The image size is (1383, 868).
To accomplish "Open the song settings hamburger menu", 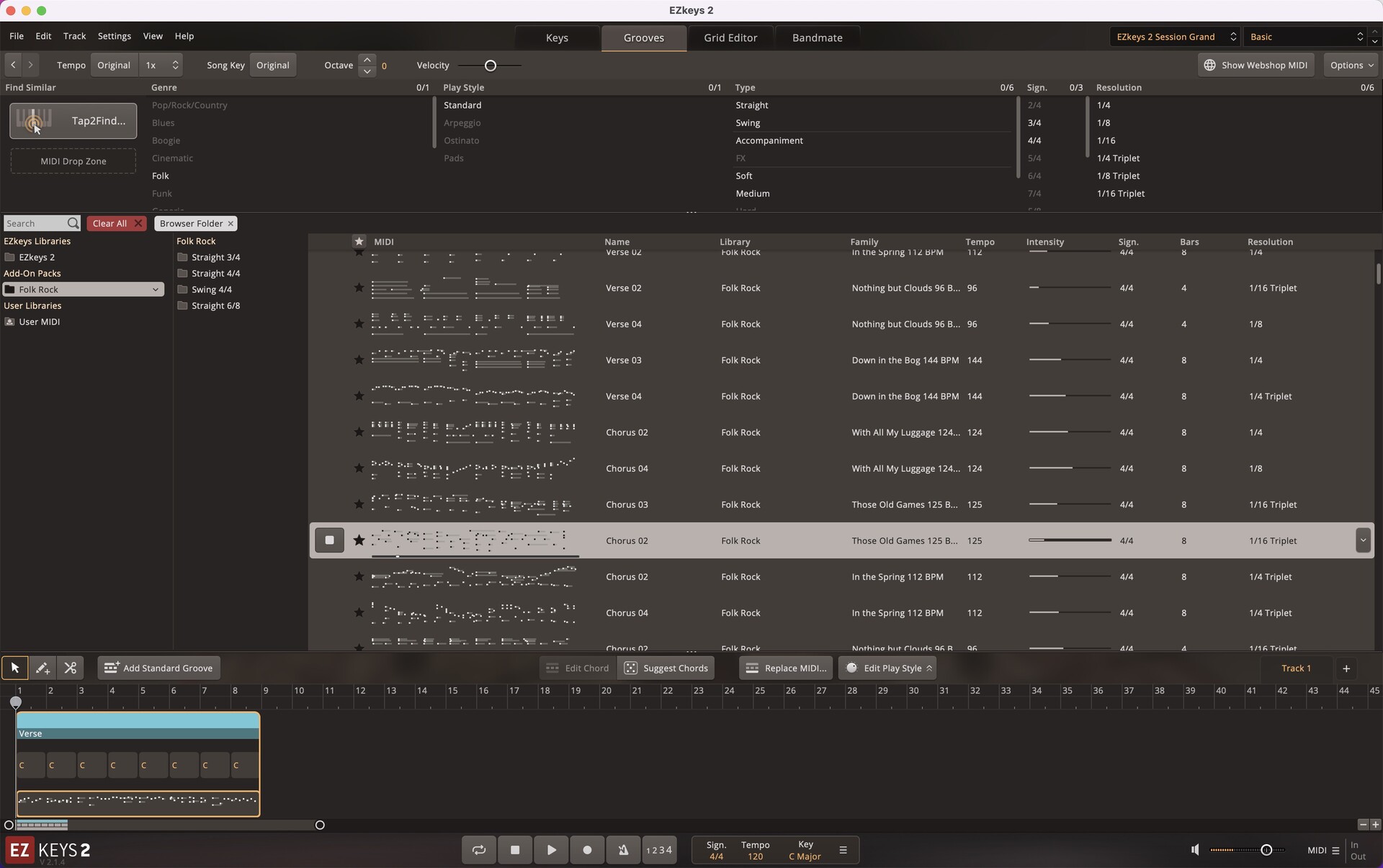I will tap(843, 850).
